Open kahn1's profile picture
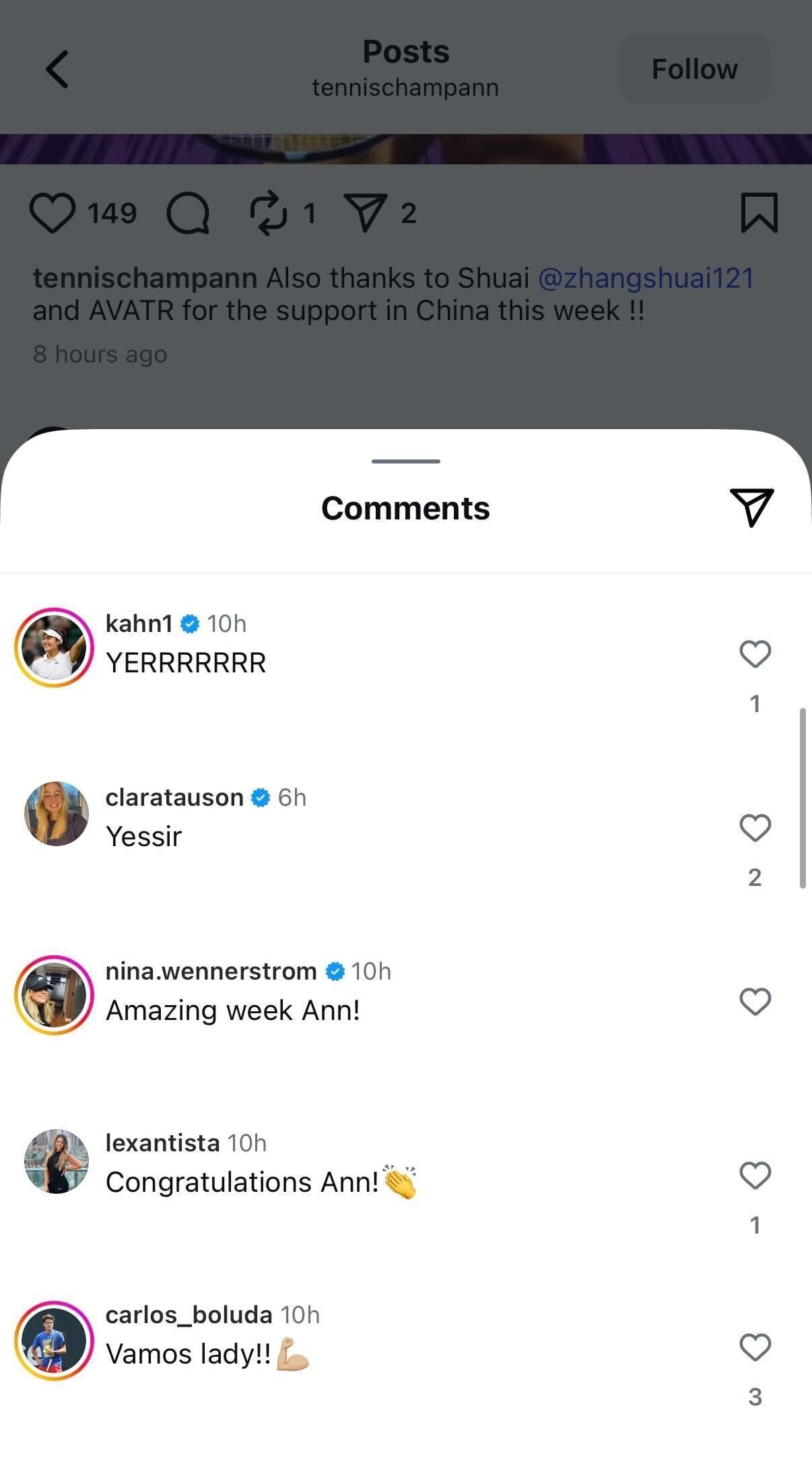 point(55,647)
